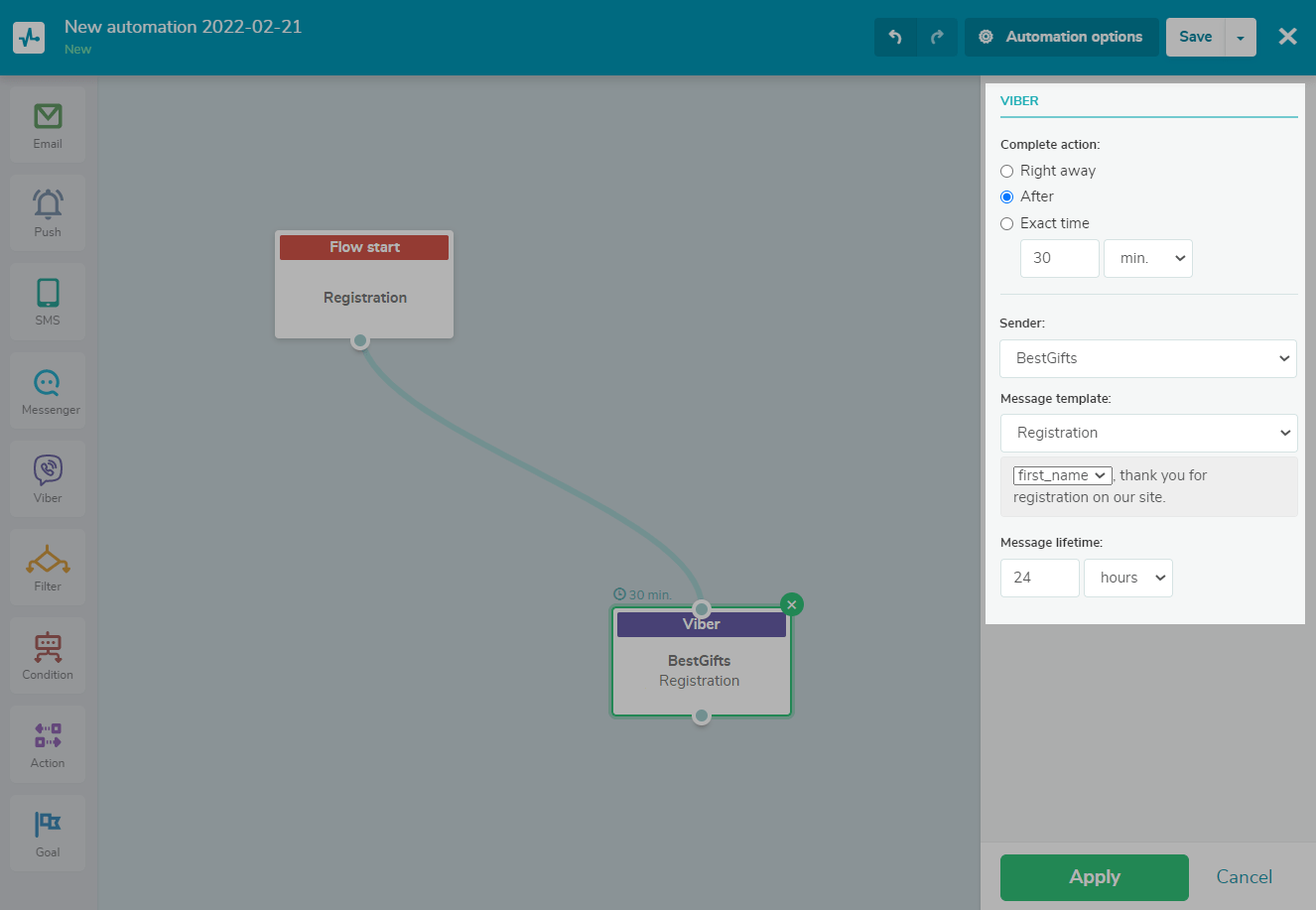Select the After radio option

click(x=1007, y=196)
